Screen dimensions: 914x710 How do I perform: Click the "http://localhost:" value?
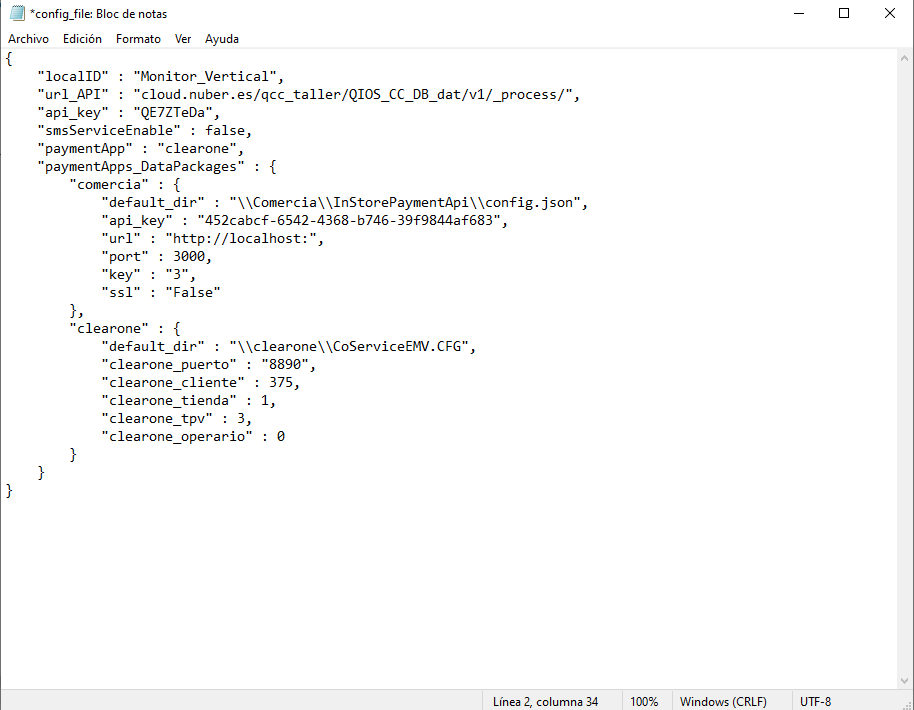pos(241,238)
